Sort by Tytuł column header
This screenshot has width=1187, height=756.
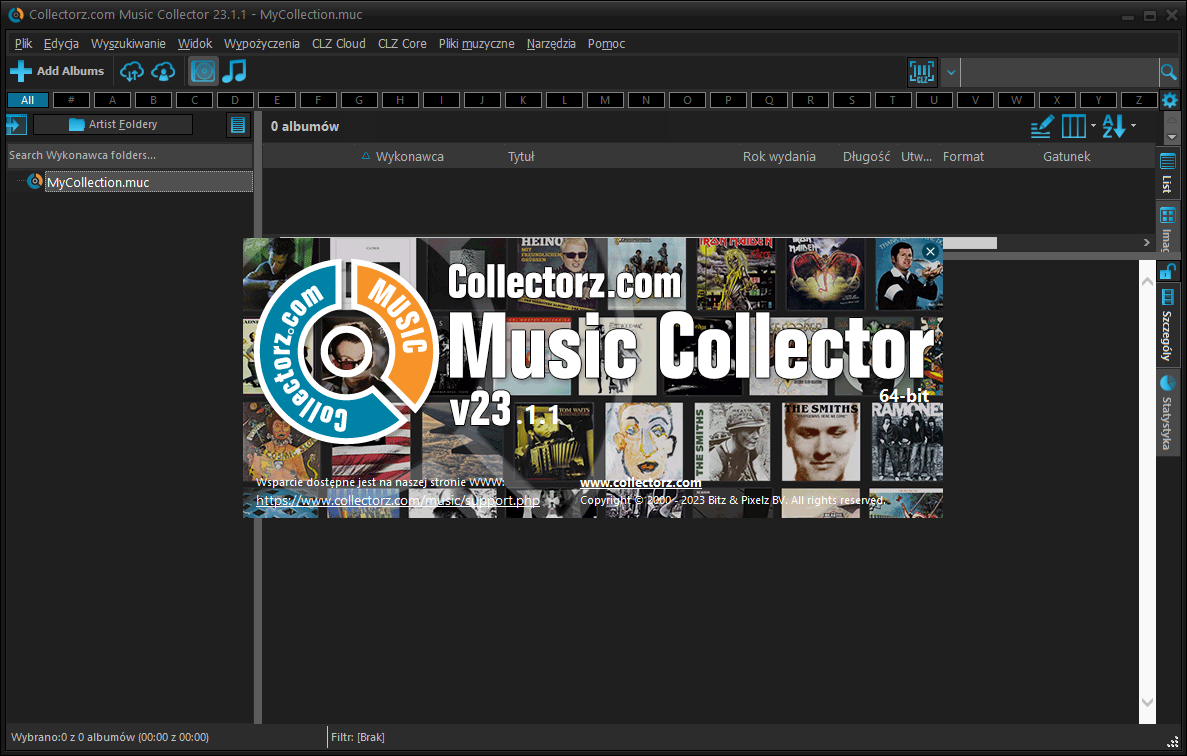(521, 157)
